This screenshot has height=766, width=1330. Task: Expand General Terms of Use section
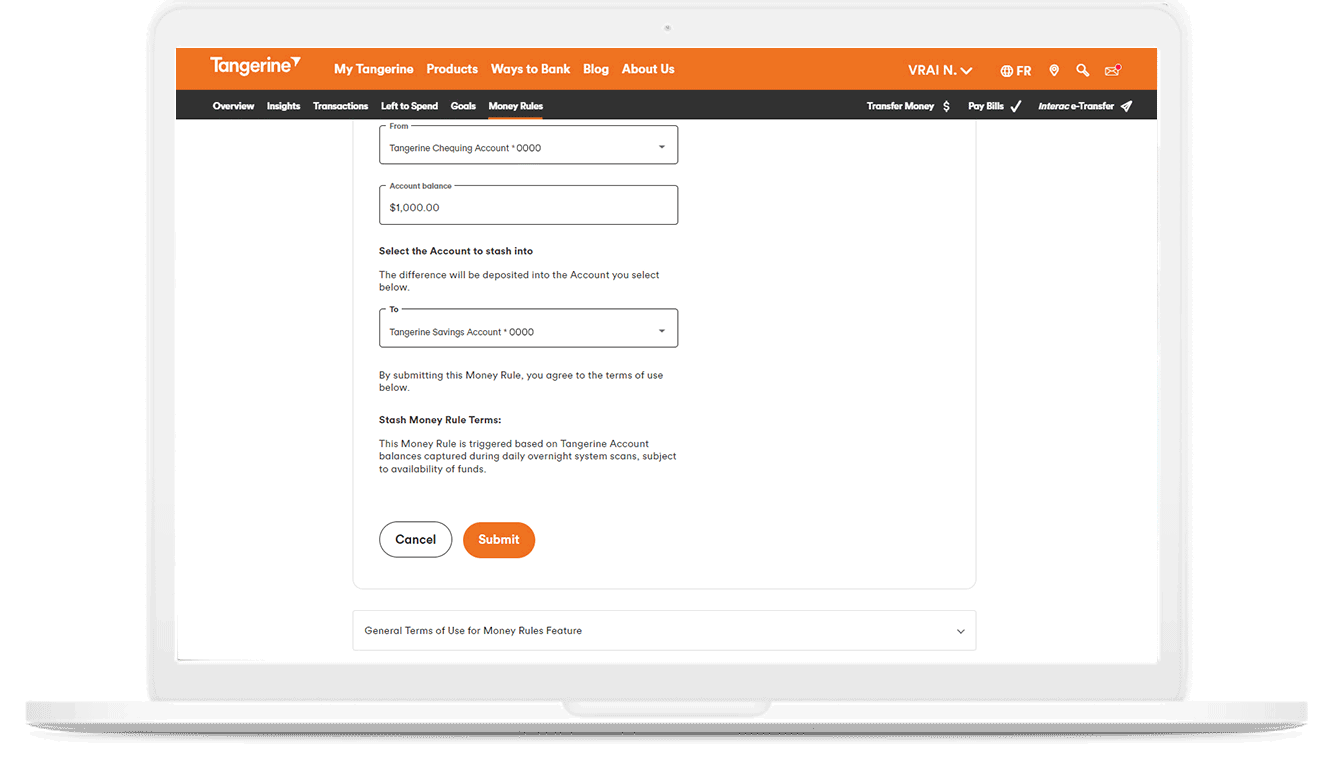664,631
